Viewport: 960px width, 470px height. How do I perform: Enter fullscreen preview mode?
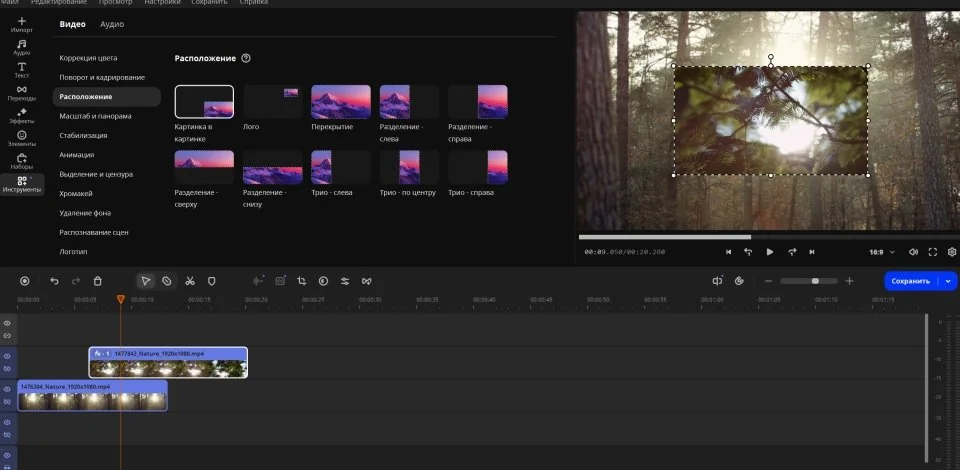933,252
